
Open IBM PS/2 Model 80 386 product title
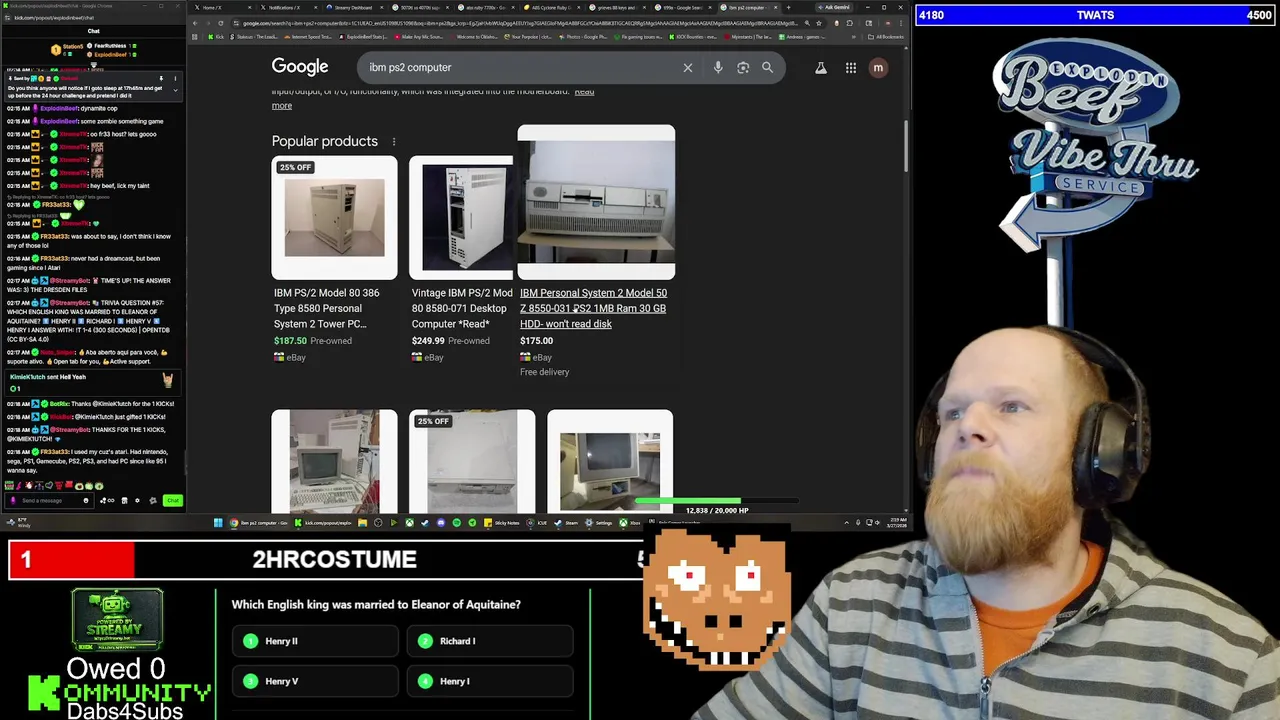click(x=327, y=308)
